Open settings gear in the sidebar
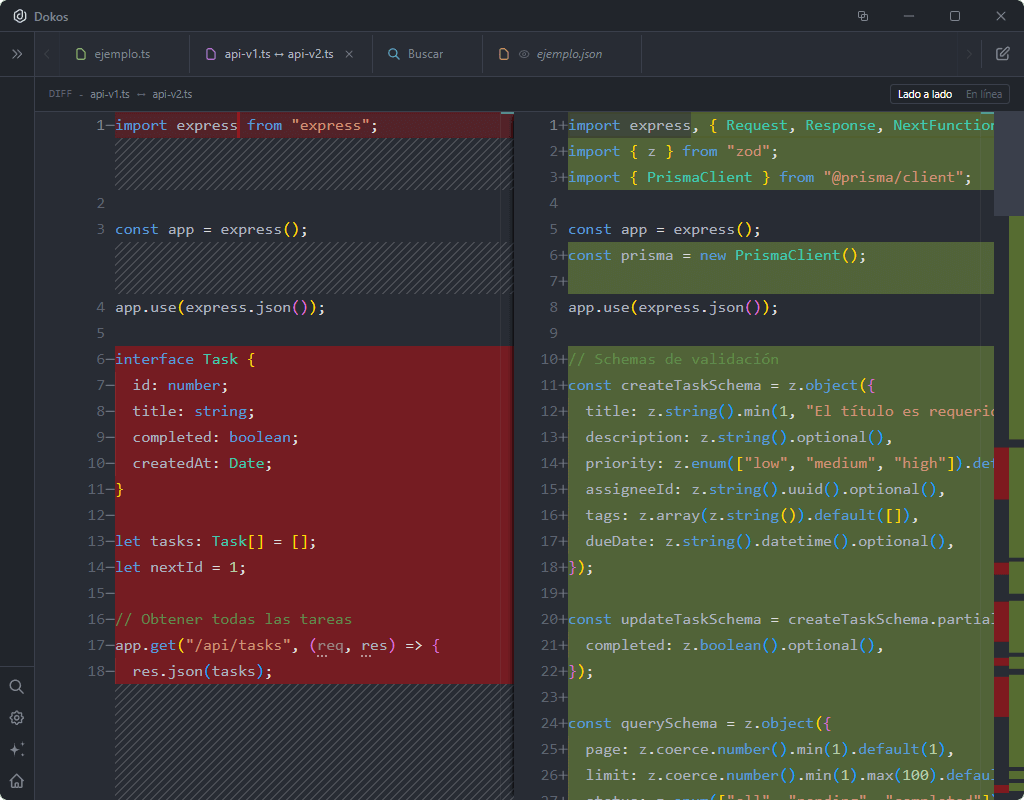Screen dimensions: 1024x800 [17, 718]
